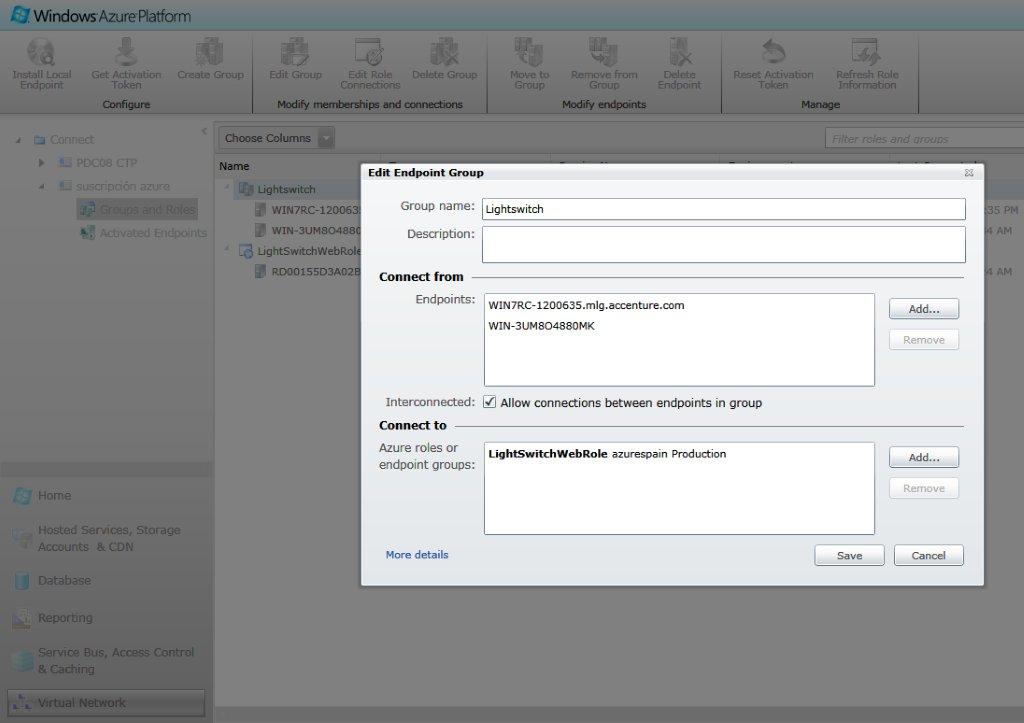Viewport: 1024px width, 723px height.
Task: Select the Virtual Network navigation item
Action: [106, 703]
